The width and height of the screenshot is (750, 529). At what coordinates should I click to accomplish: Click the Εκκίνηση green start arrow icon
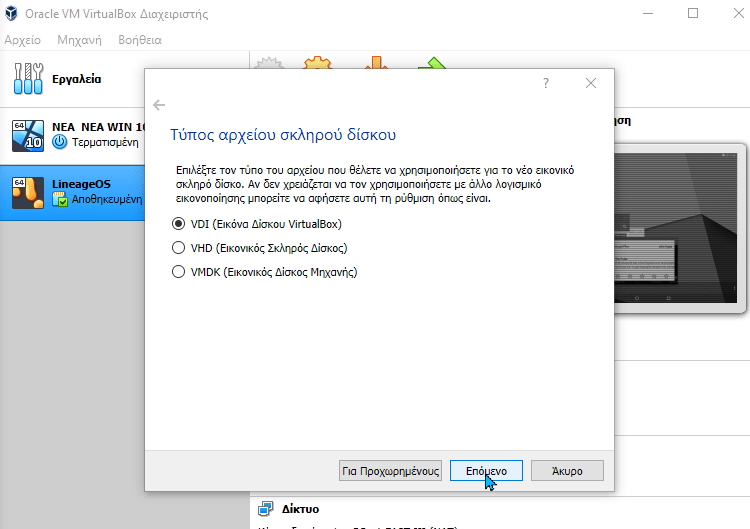[432, 63]
